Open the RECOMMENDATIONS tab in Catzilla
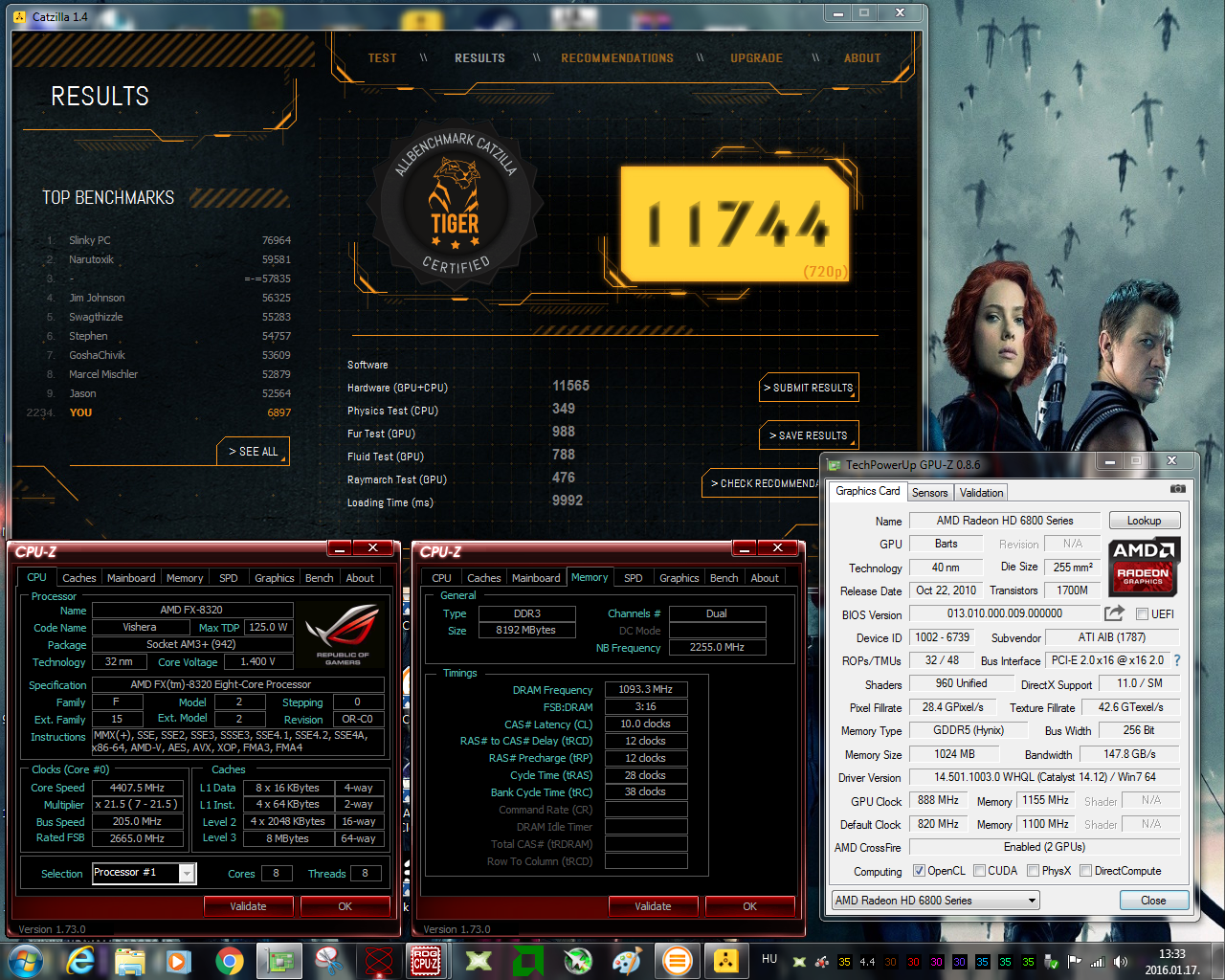Screen dimensions: 1225x980 coord(617,58)
